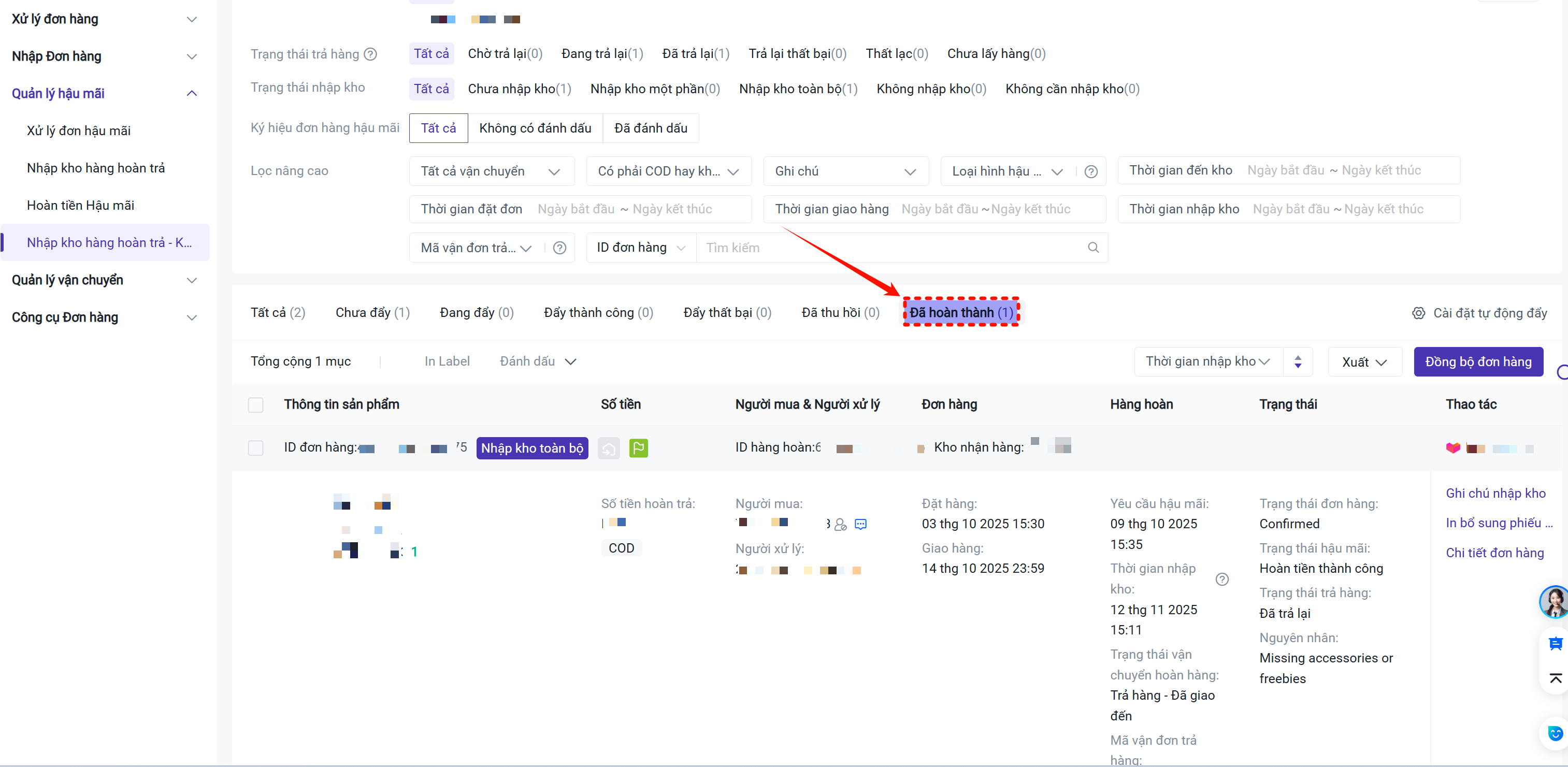Click the green flag marker icon
The width and height of the screenshot is (1568, 767).
coord(638,448)
